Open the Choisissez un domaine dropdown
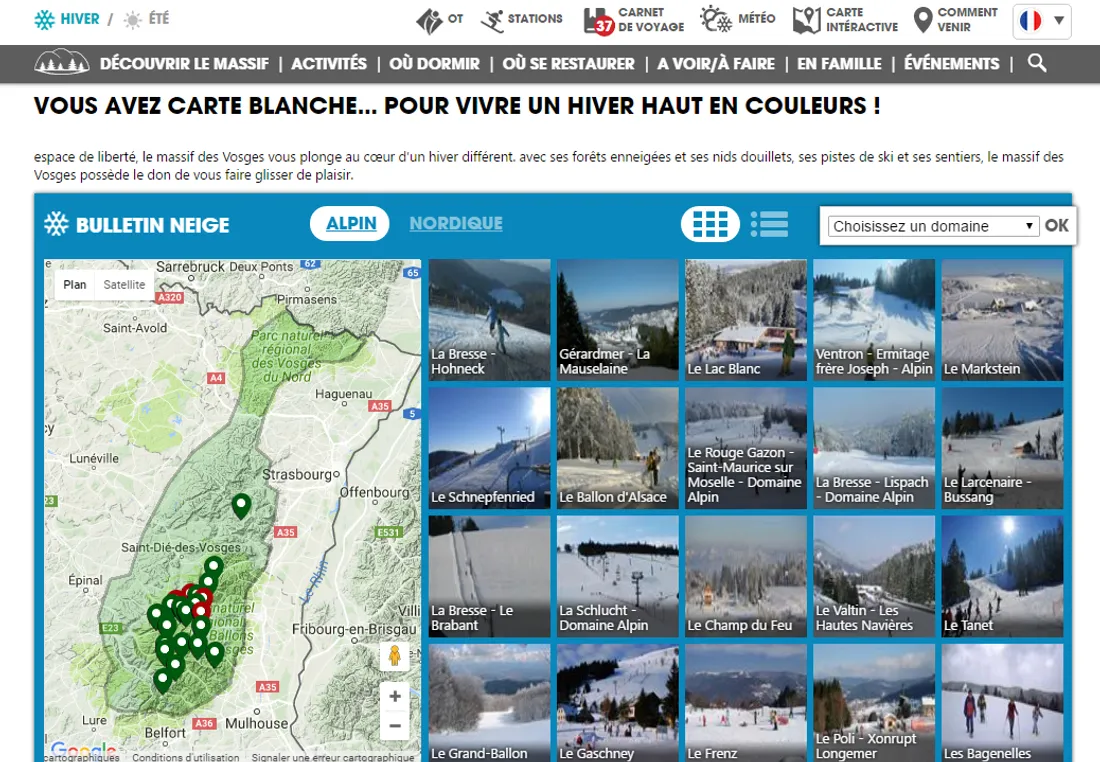 (934, 226)
